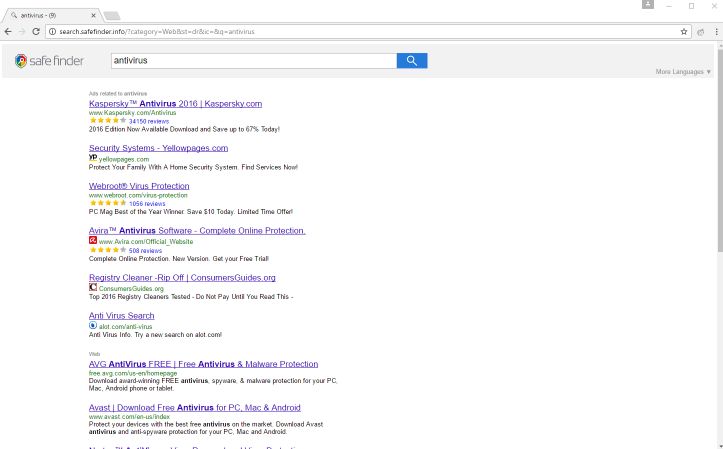Click the extension icon beside the bookmark star
This screenshot has height=449, width=723.
pos(701,32)
